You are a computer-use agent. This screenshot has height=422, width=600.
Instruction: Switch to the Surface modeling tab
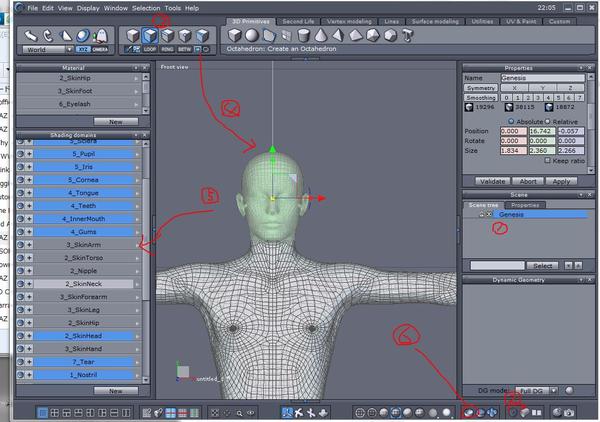[x=435, y=21]
